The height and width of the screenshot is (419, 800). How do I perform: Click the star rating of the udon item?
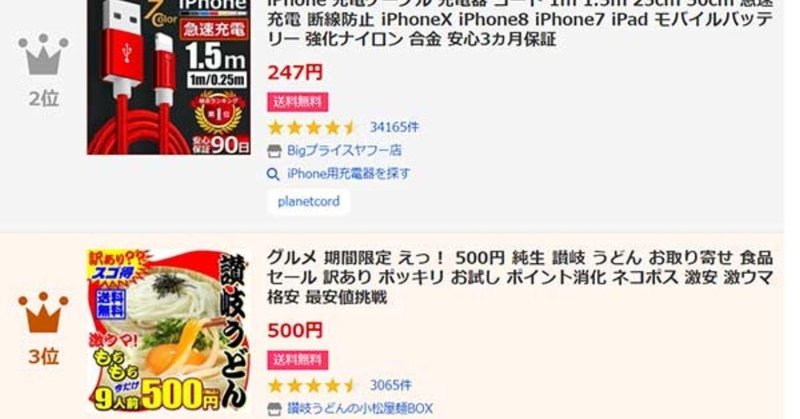pos(312,385)
